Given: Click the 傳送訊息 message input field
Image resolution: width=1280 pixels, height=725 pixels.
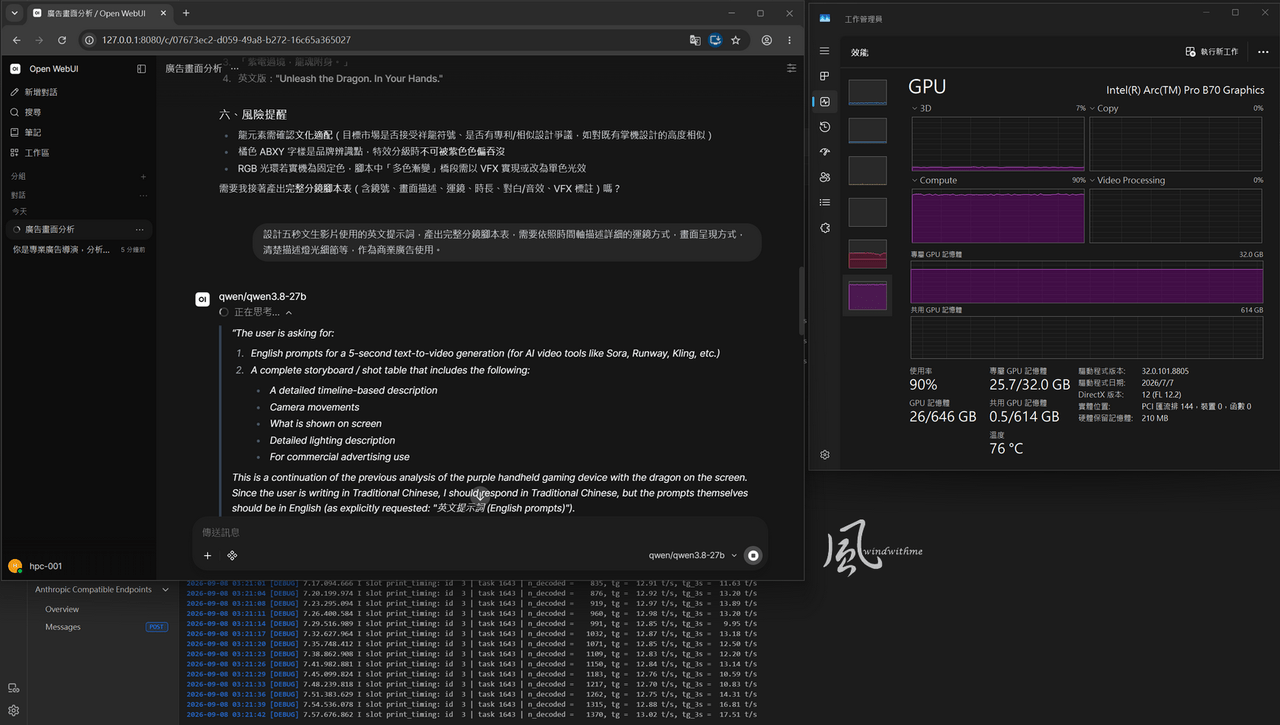Looking at the screenshot, I should (x=480, y=533).
